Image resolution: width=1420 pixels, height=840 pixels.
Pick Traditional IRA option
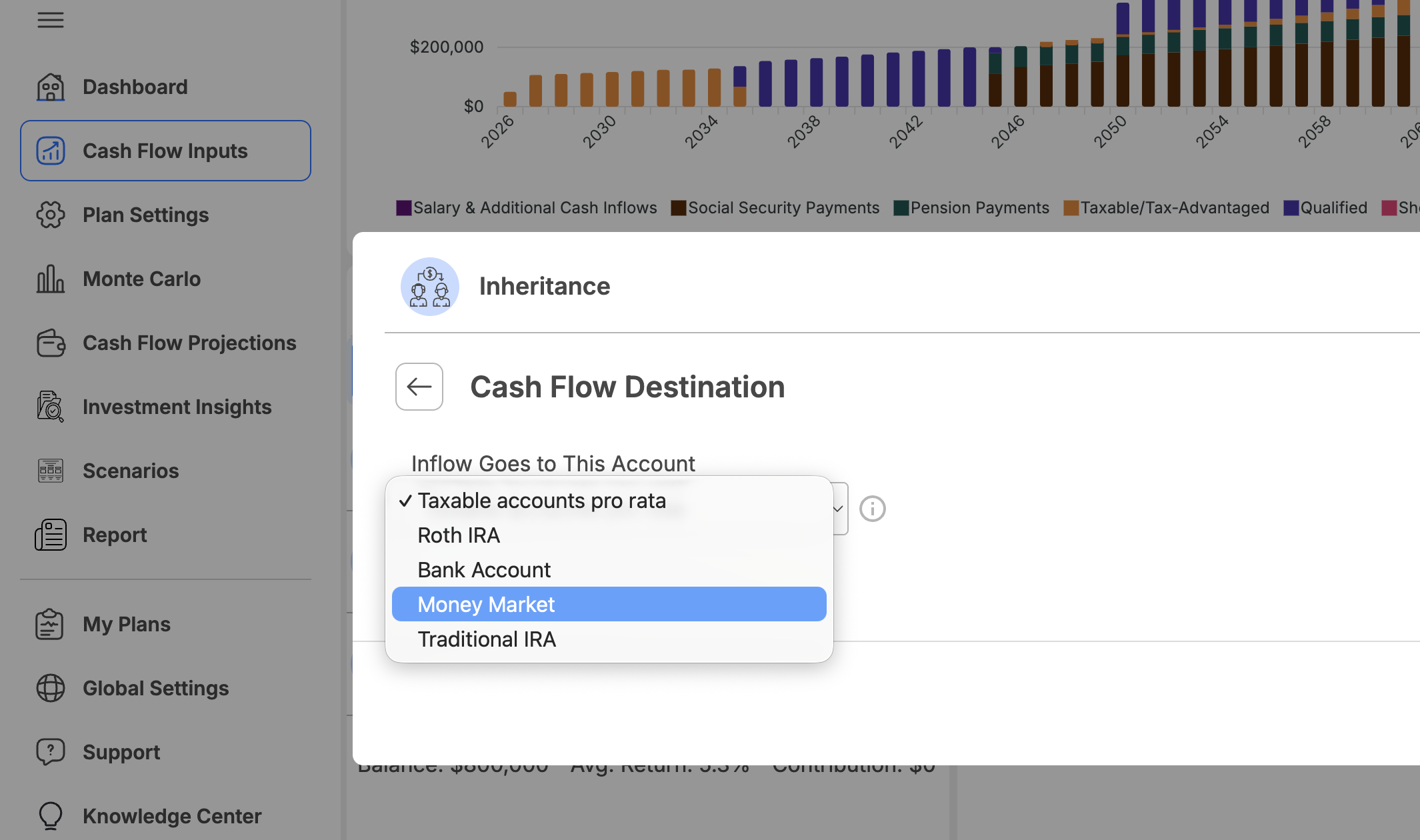click(x=609, y=639)
